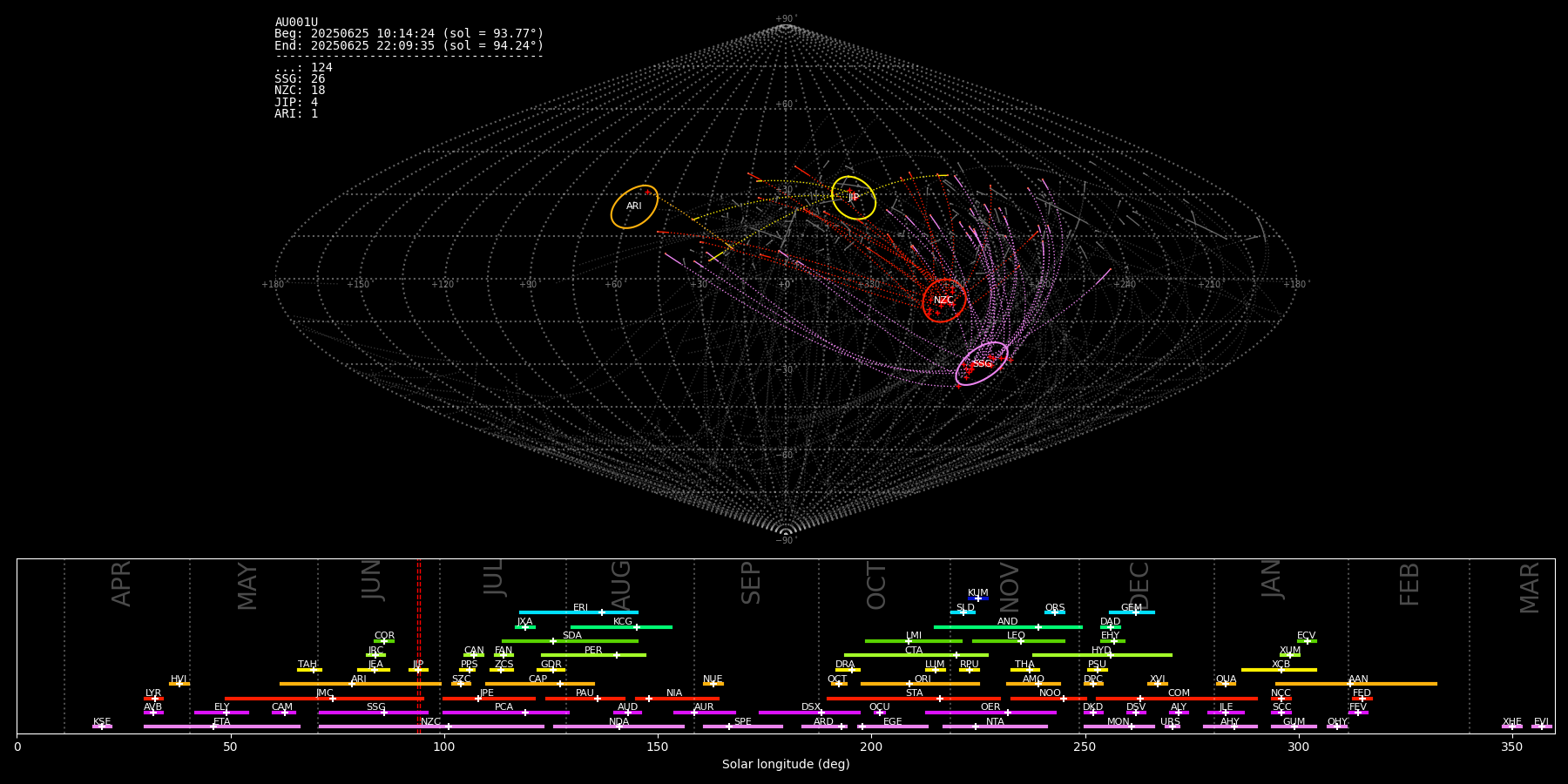This screenshot has width=1568, height=784.
Task: Click the CTA shower label
Action: point(914,651)
